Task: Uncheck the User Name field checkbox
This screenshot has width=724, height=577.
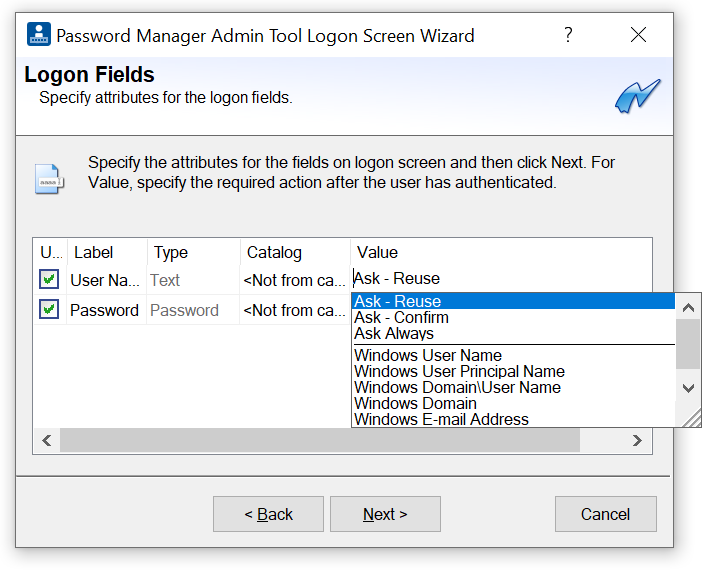Action: coord(49,280)
